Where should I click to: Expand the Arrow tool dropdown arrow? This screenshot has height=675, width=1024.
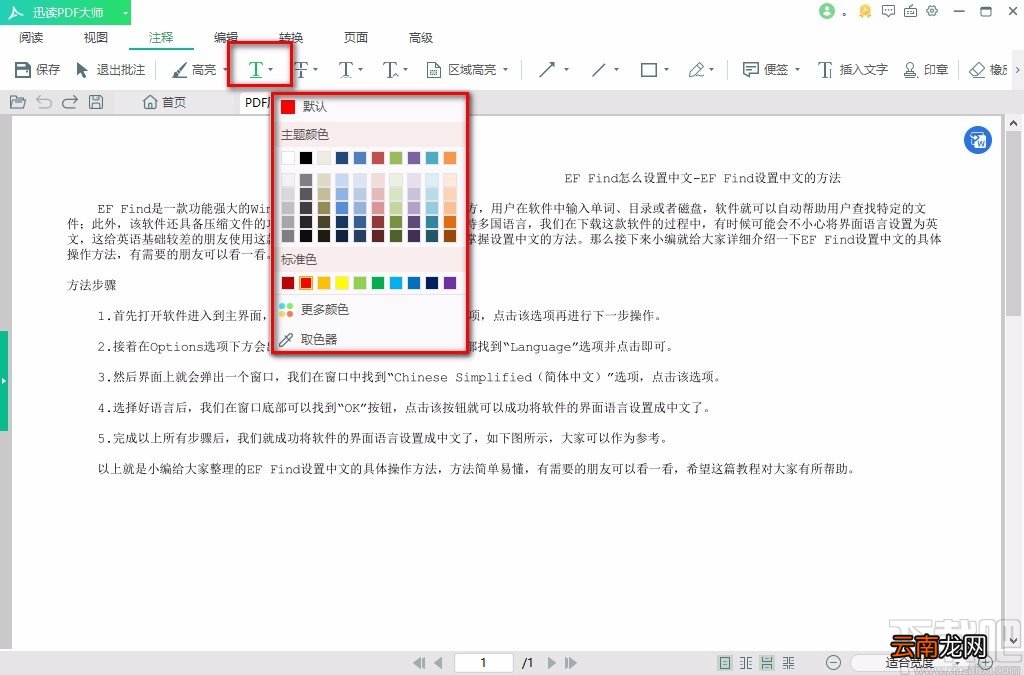pyautogui.click(x=566, y=69)
